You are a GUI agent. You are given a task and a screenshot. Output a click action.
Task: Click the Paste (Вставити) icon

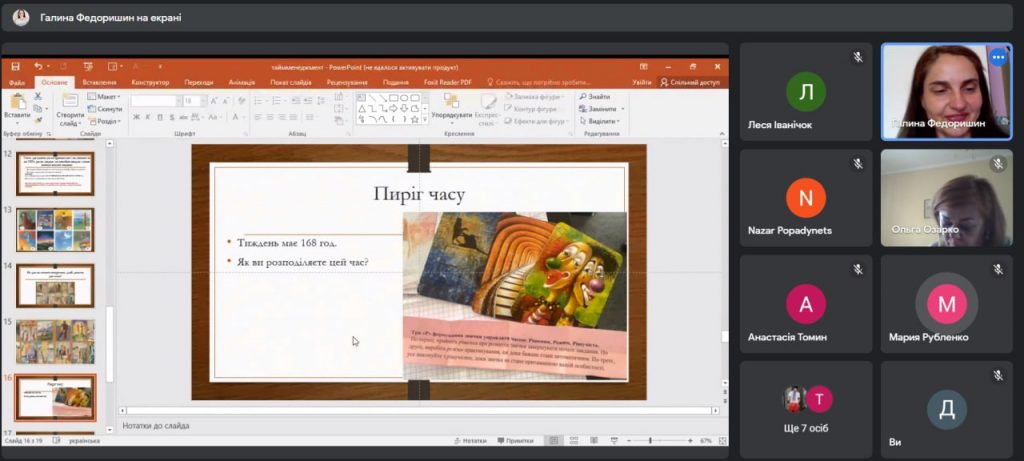click(x=17, y=104)
